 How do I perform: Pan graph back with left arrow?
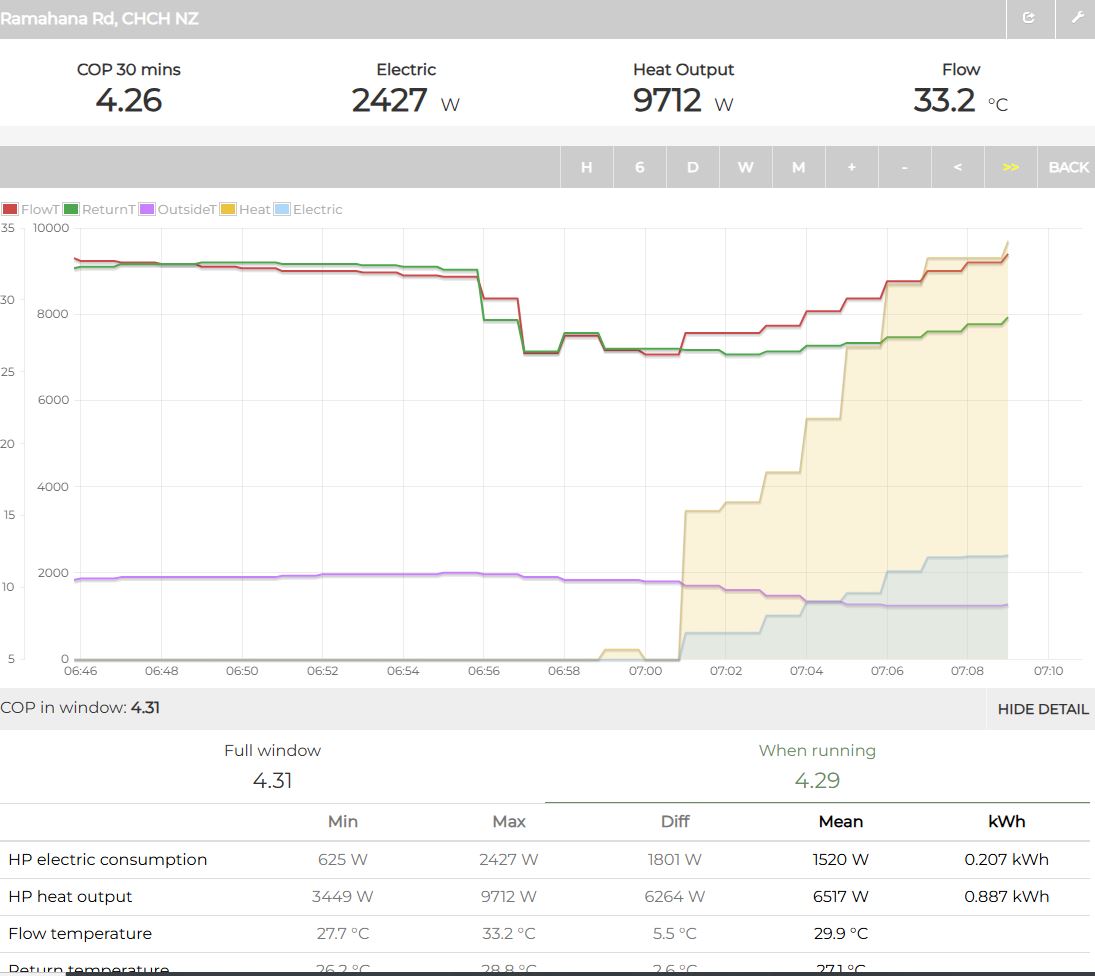pyautogui.click(x=957, y=167)
